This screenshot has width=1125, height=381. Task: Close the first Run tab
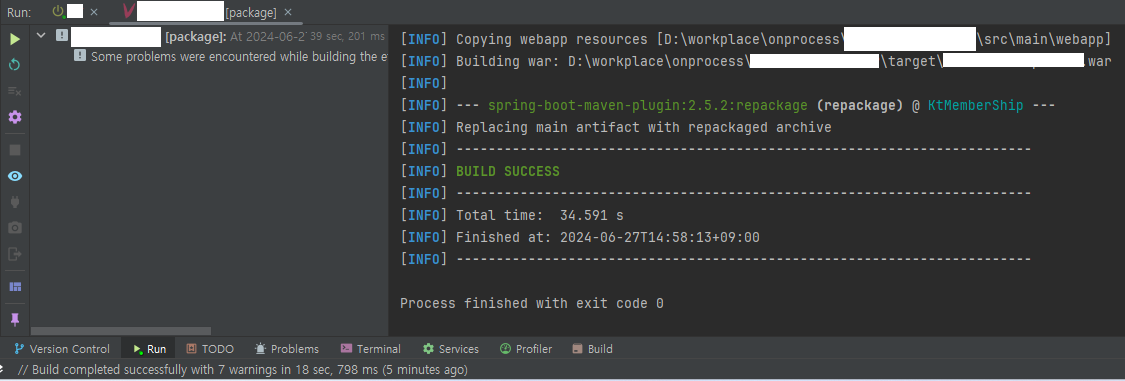pos(93,12)
